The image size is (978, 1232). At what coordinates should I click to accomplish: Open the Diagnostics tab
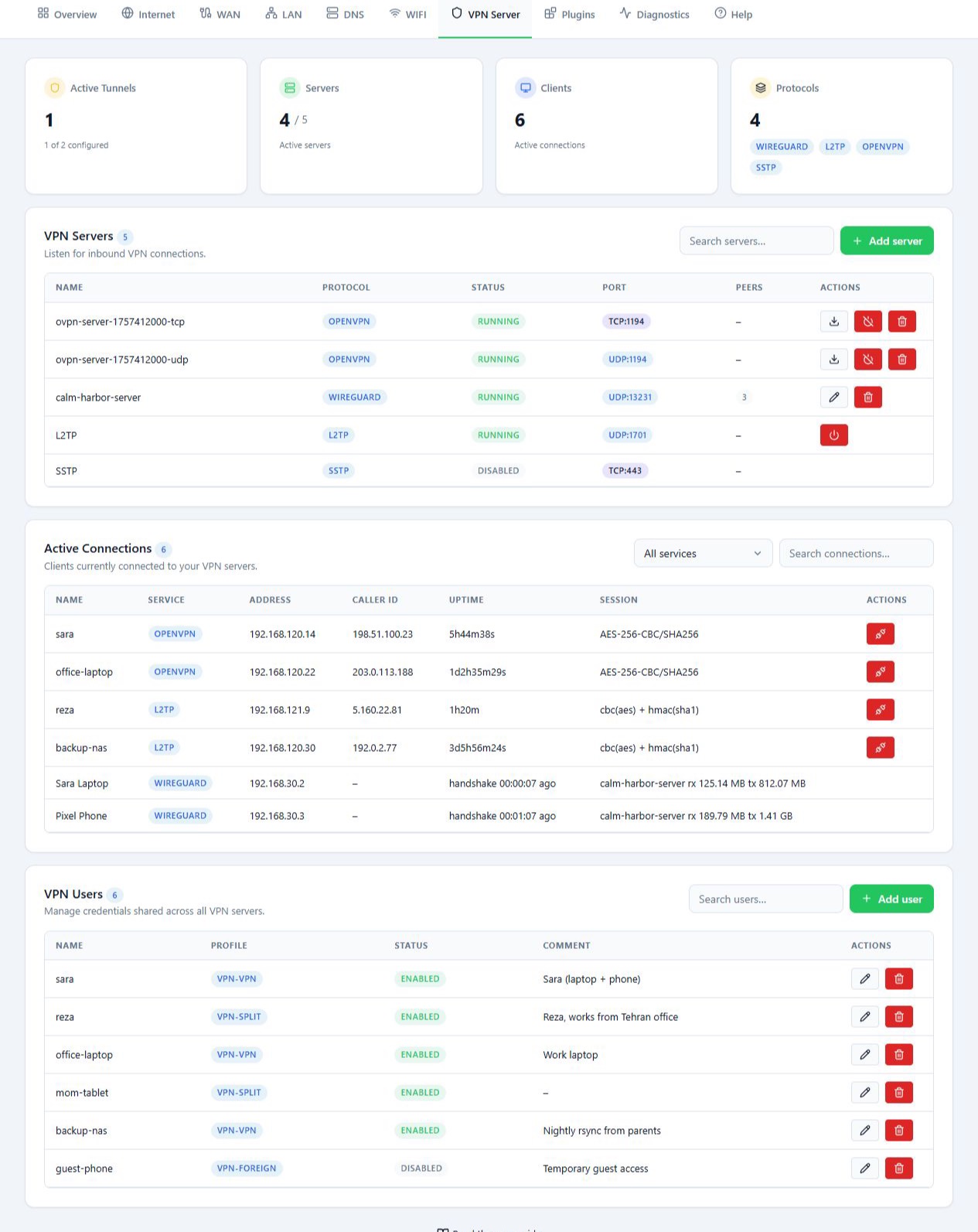click(654, 14)
